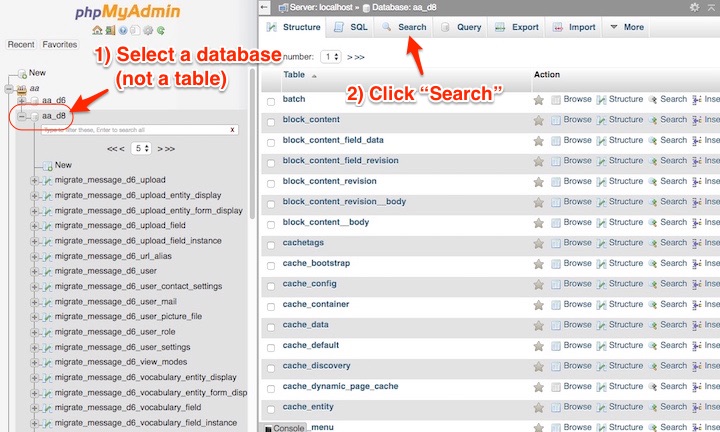Click table icon of migrate_message_d6_upload

click(47, 181)
